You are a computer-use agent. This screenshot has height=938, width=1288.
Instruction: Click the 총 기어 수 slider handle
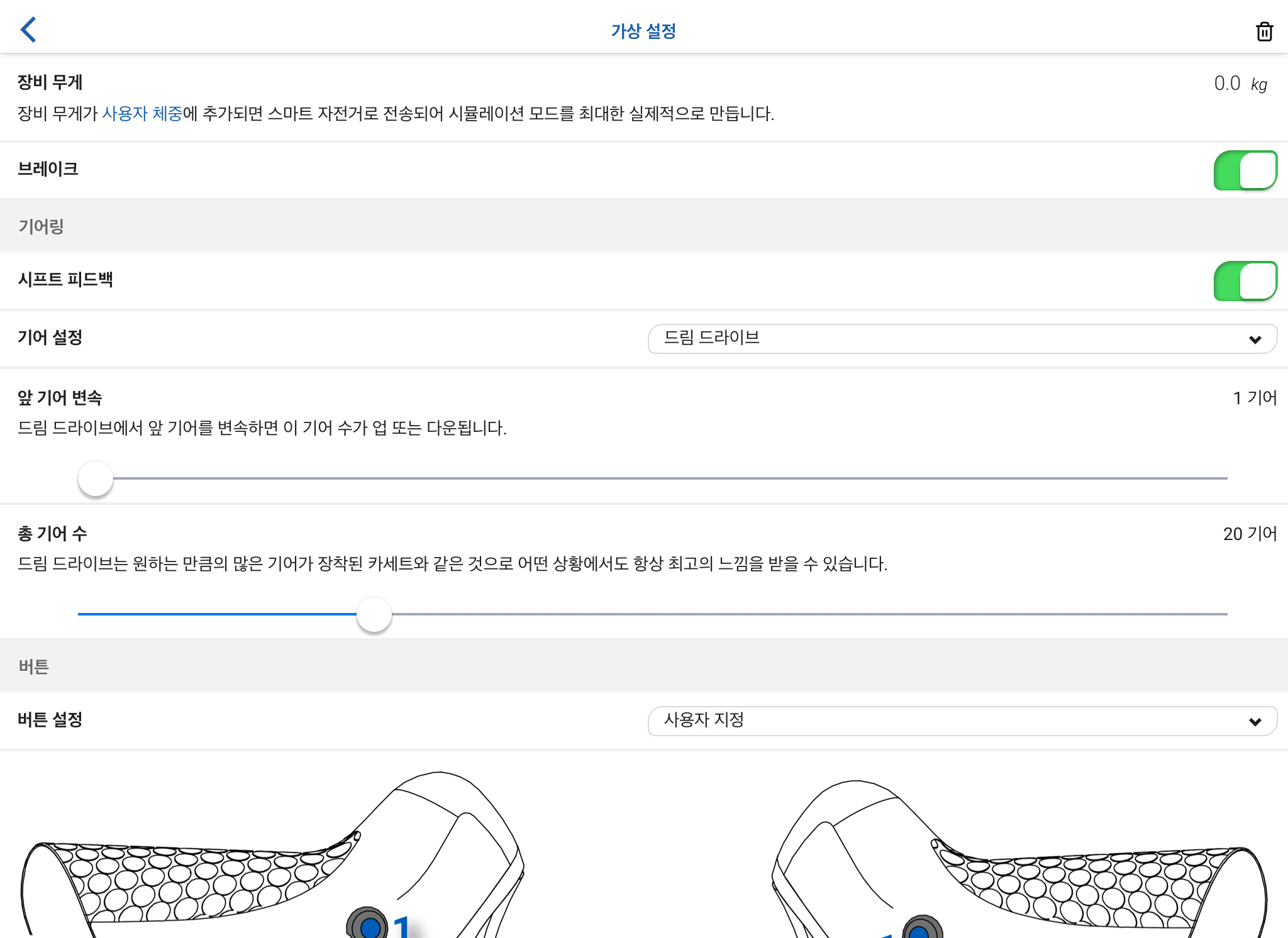click(x=374, y=614)
